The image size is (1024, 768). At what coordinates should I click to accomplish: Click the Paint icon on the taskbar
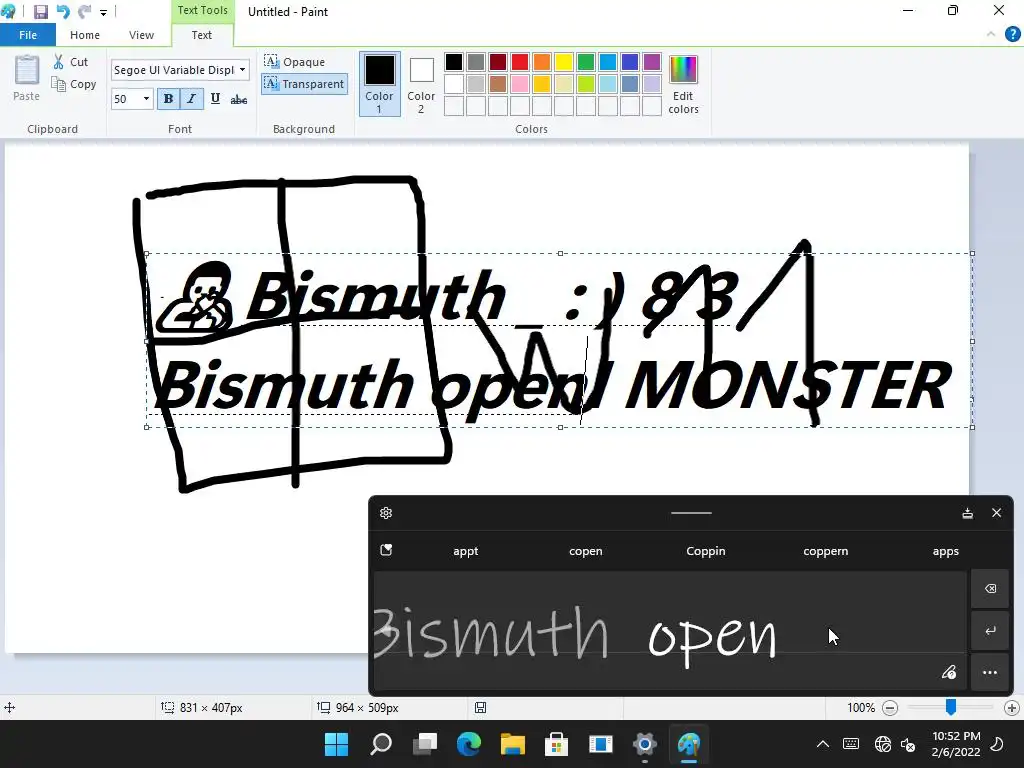click(688, 744)
